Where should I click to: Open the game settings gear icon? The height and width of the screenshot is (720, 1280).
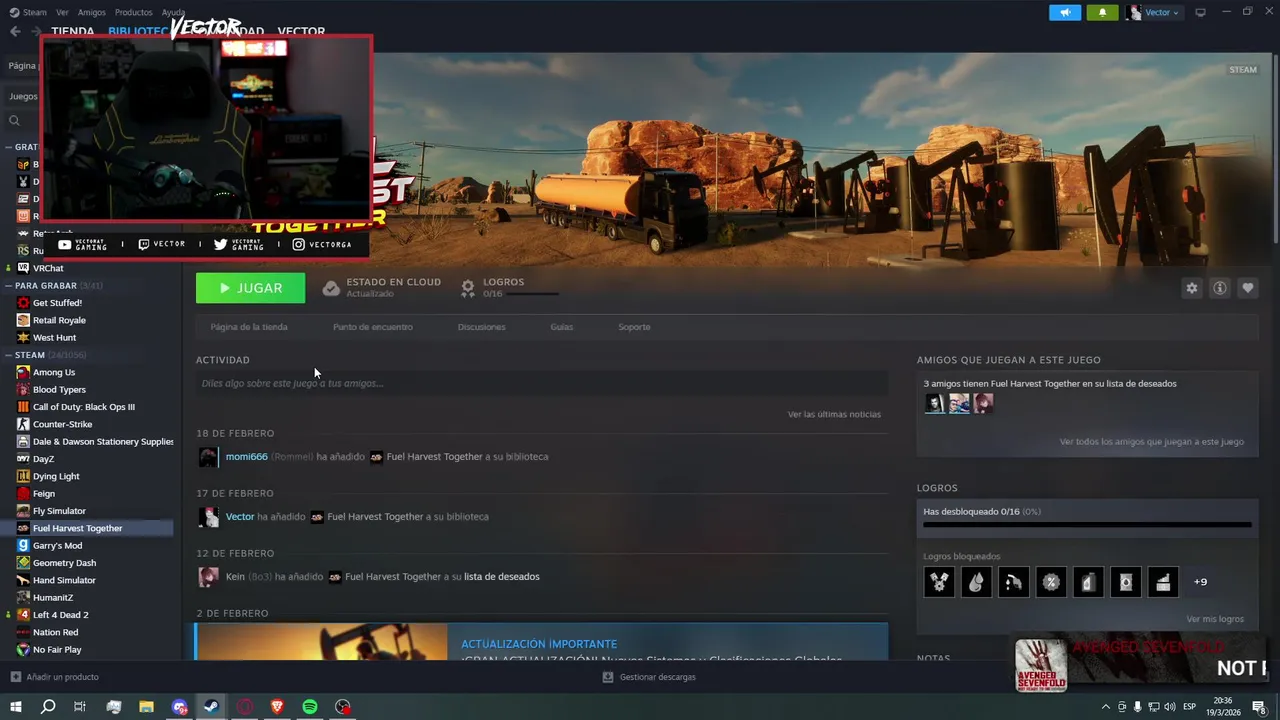pos(1191,288)
